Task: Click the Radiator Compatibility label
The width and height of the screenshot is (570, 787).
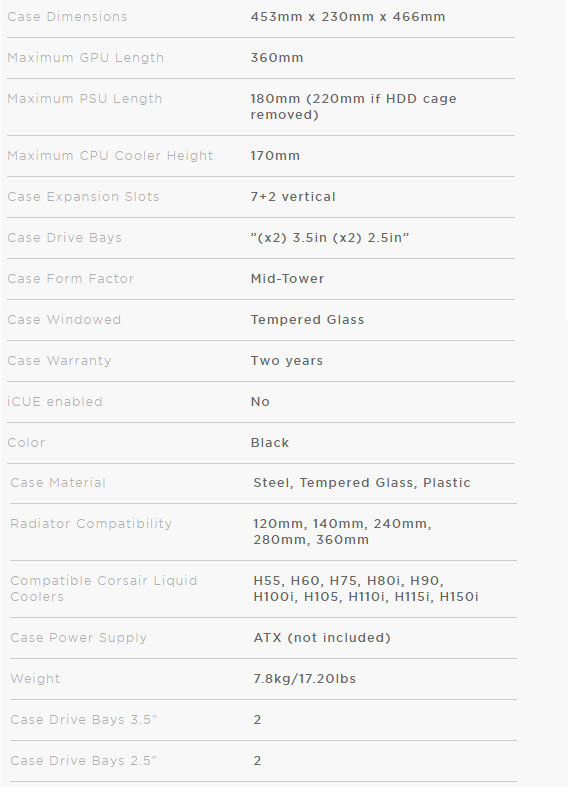Action: click(91, 523)
